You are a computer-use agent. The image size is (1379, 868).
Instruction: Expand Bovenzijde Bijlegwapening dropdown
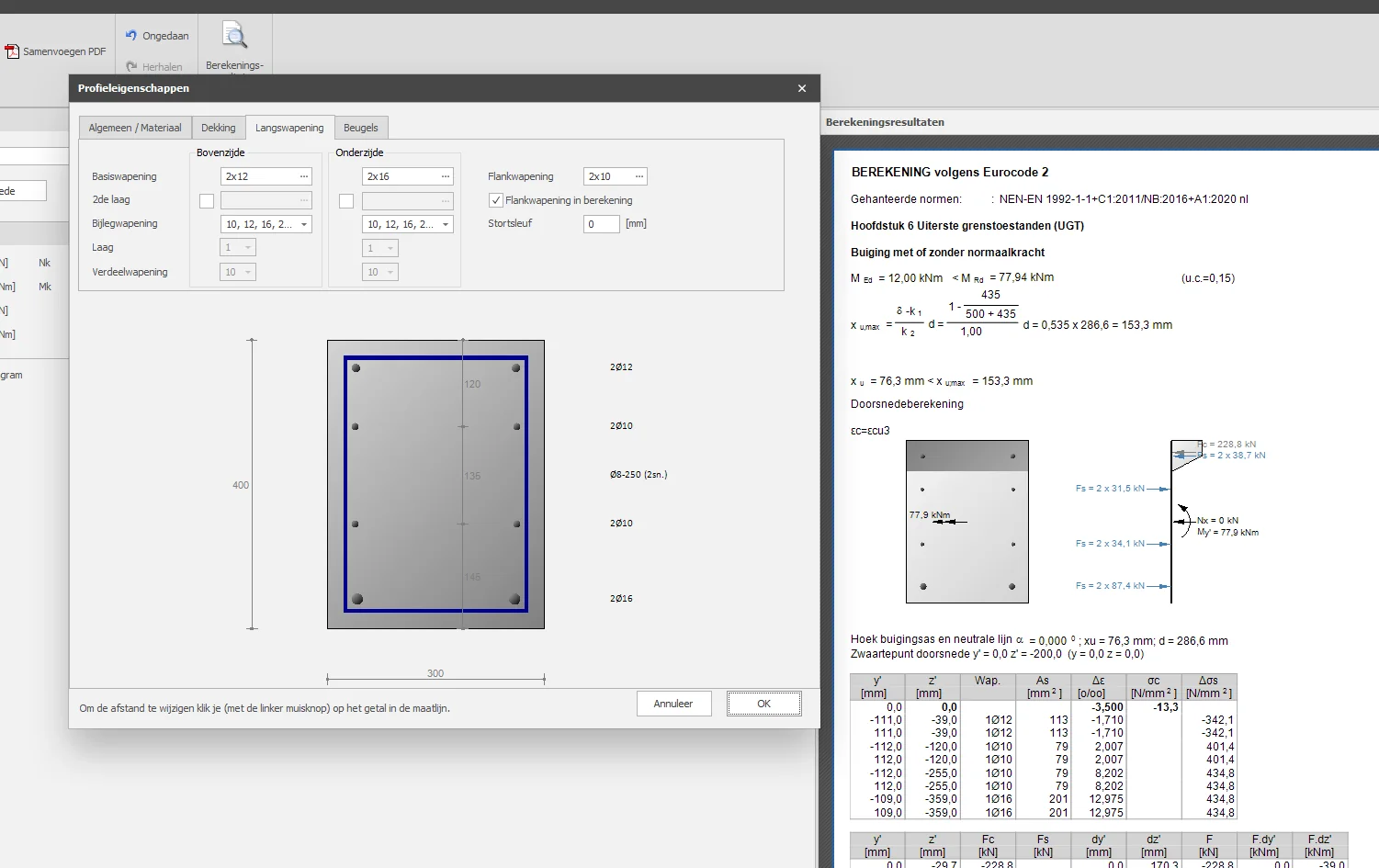(304, 224)
